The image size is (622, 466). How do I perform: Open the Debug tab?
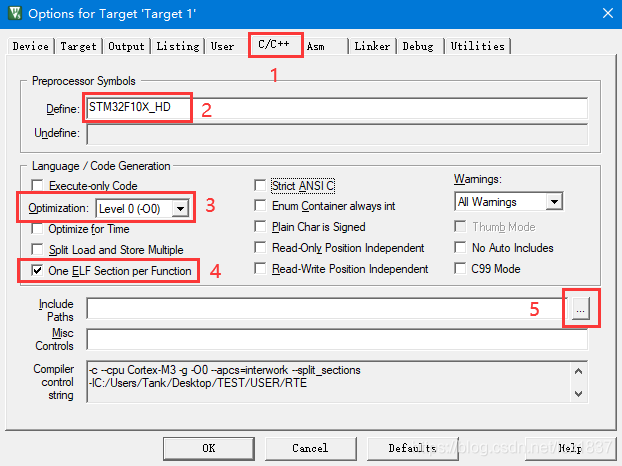[x=418, y=46]
